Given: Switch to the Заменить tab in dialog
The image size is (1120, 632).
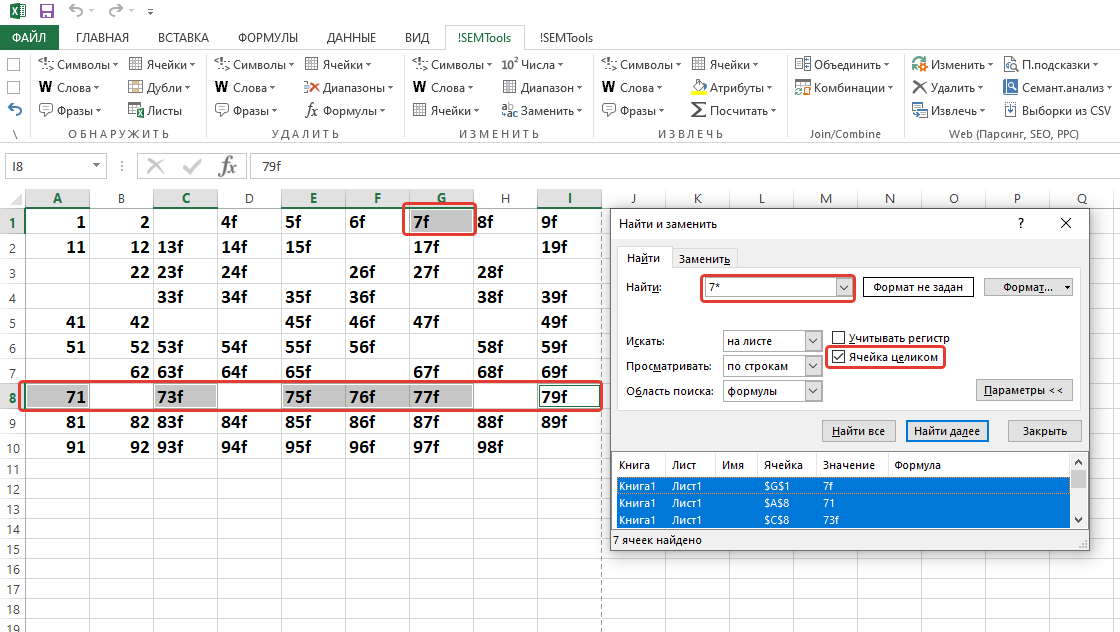Looking at the screenshot, I should [x=704, y=259].
